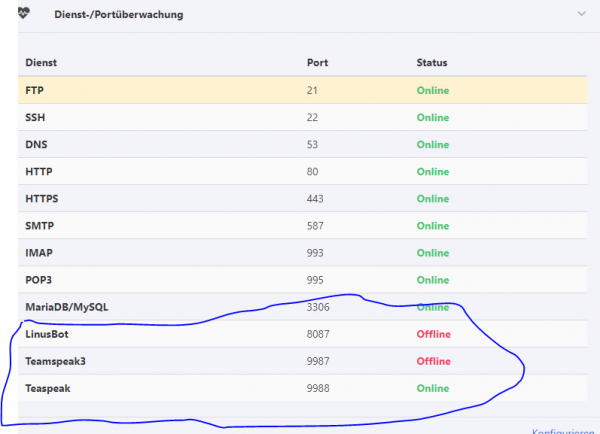Select the MariaDB/MySQL service name
Image resolution: width=600 pixels, height=434 pixels.
(x=67, y=307)
